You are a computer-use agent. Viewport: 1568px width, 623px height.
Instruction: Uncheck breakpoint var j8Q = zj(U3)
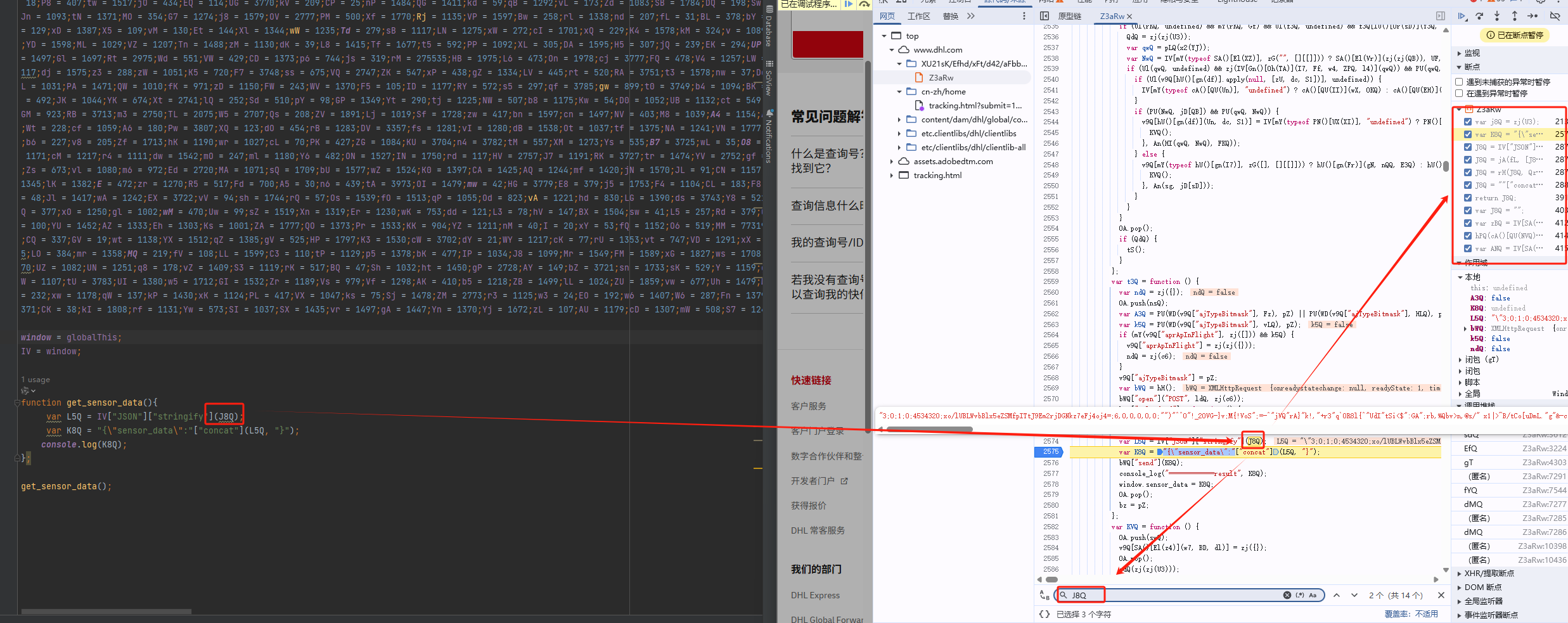coord(1468,122)
